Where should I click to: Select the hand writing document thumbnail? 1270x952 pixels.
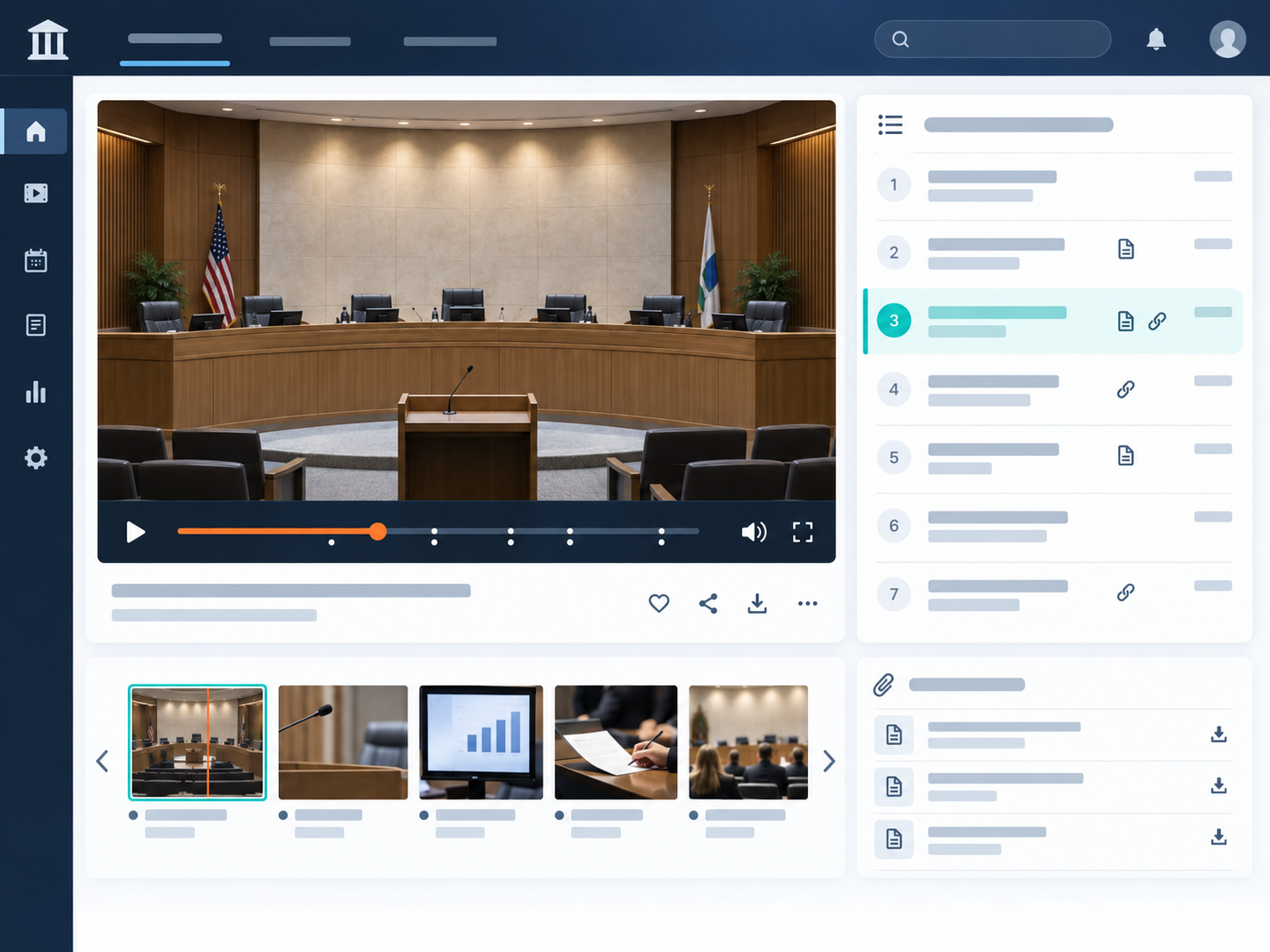point(616,742)
